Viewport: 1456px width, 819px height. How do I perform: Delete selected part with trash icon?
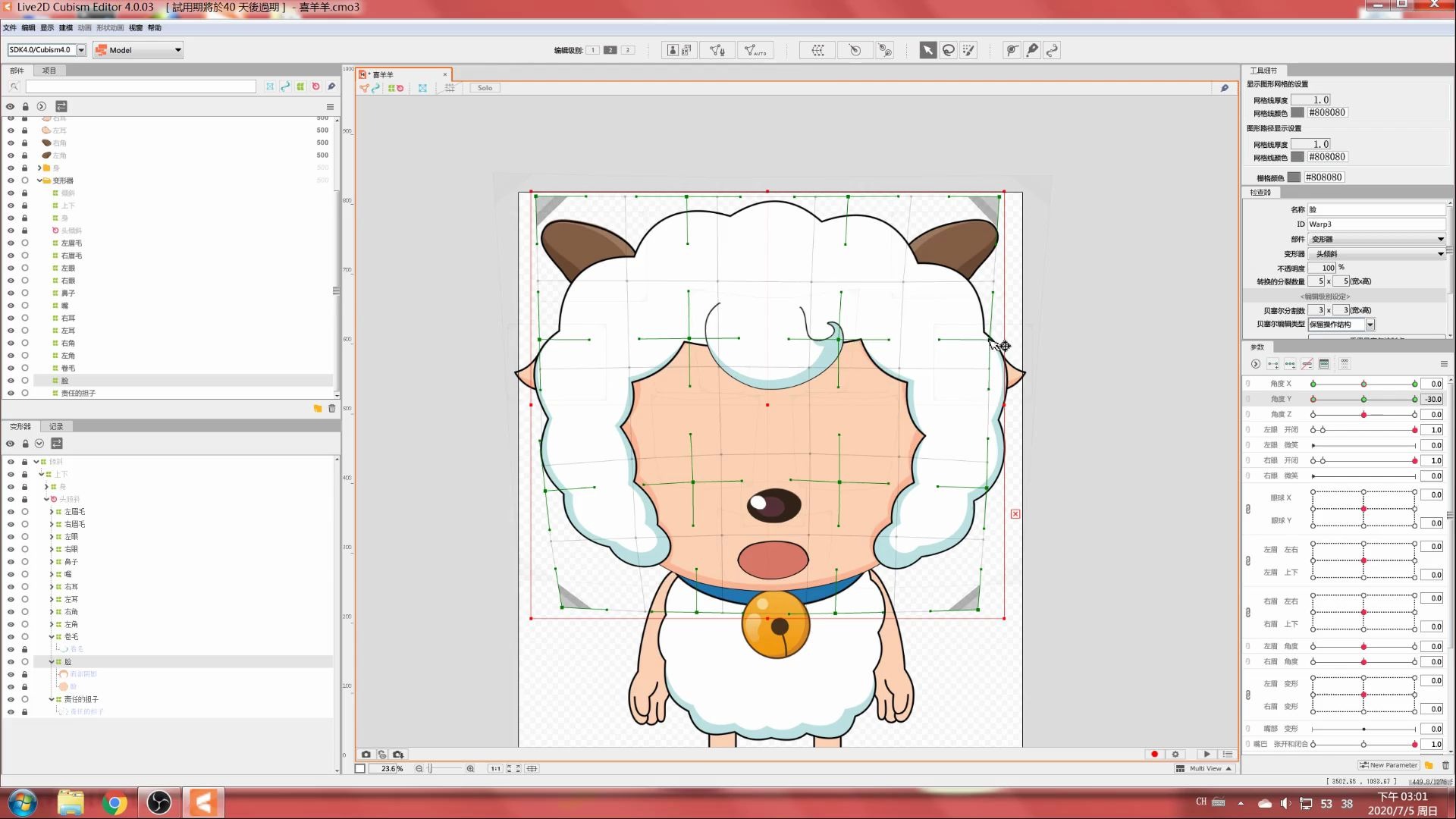click(x=331, y=409)
